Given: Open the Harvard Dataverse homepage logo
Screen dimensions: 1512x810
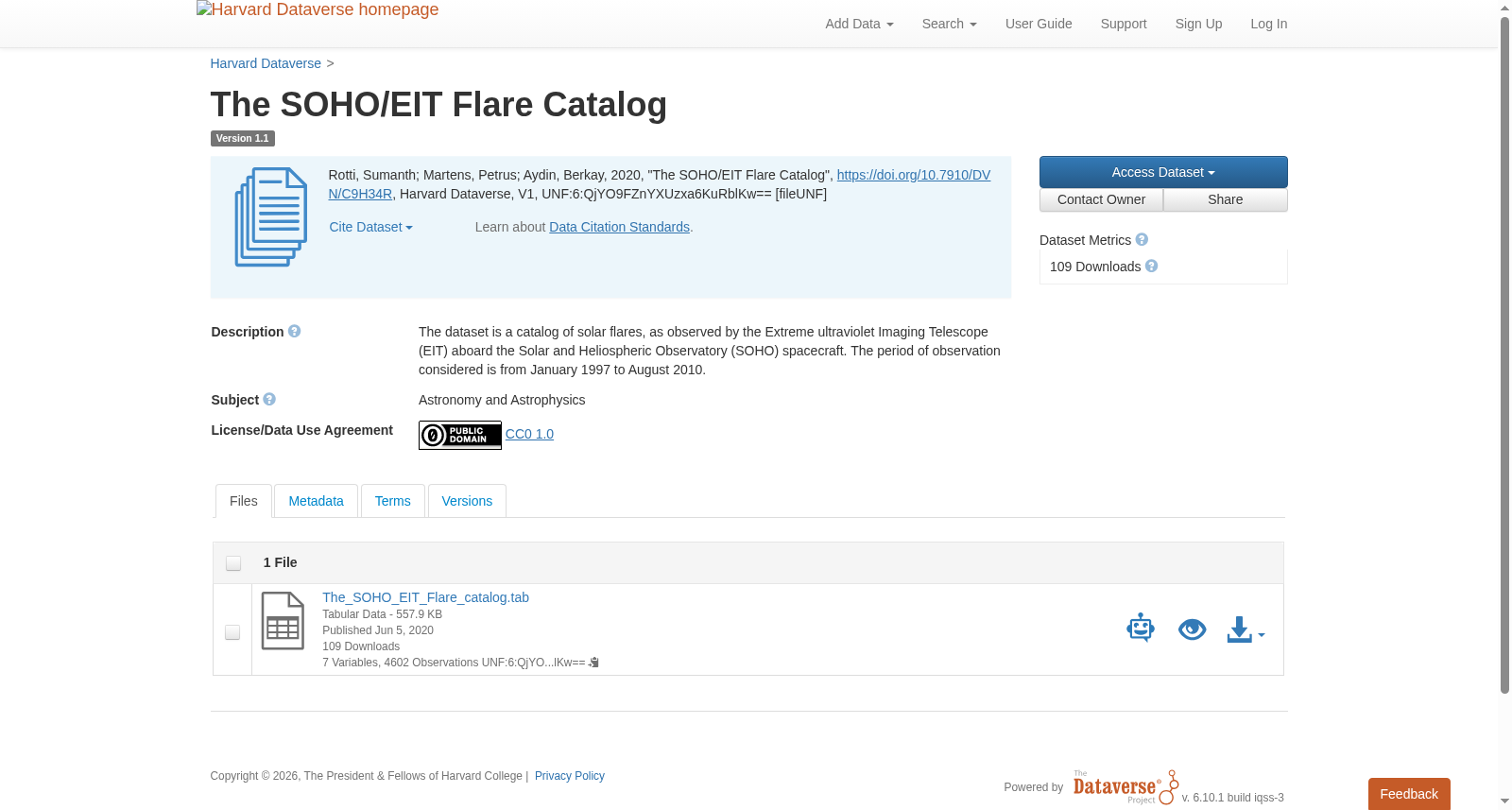Looking at the screenshot, I should coord(318,10).
